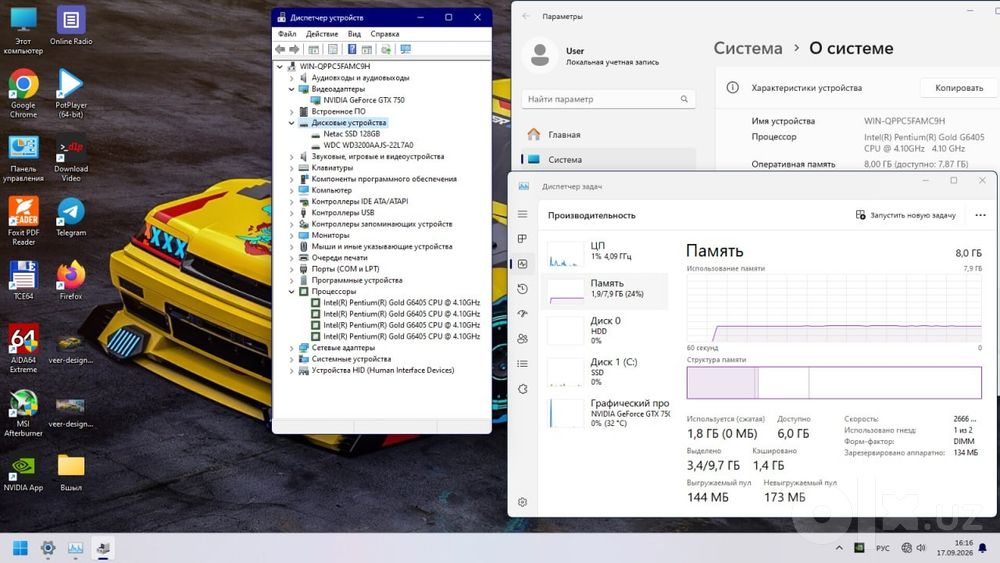
Task: Focus the Найти параметр search field
Action: tap(608, 99)
